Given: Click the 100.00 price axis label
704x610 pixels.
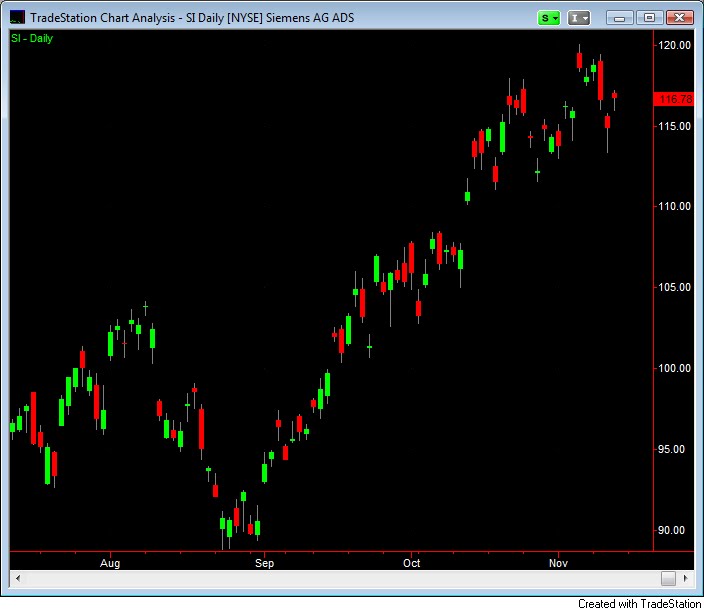Looking at the screenshot, I should [674, 369].
